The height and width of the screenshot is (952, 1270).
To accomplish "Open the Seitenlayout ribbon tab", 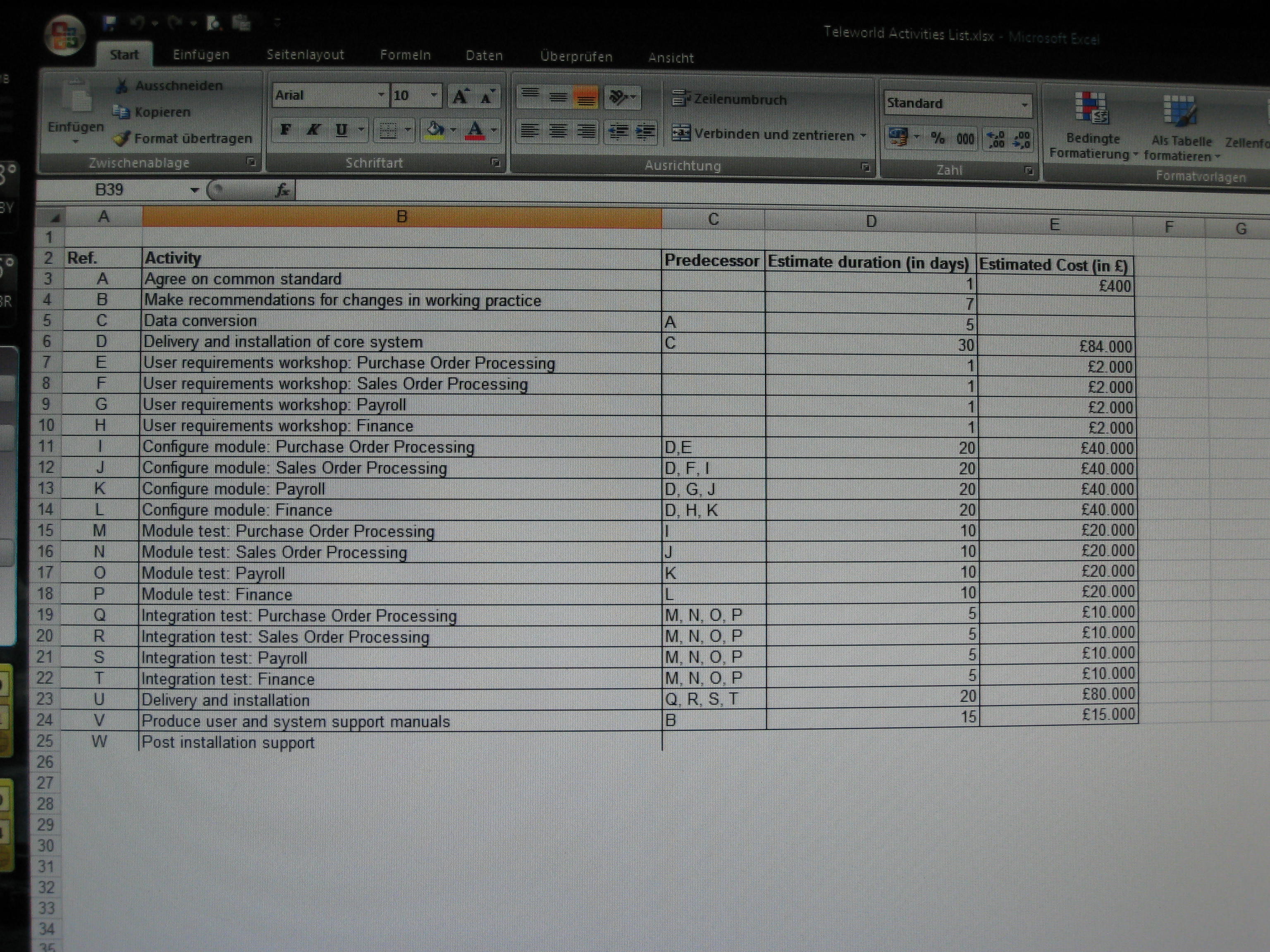I will coord(305,55).
